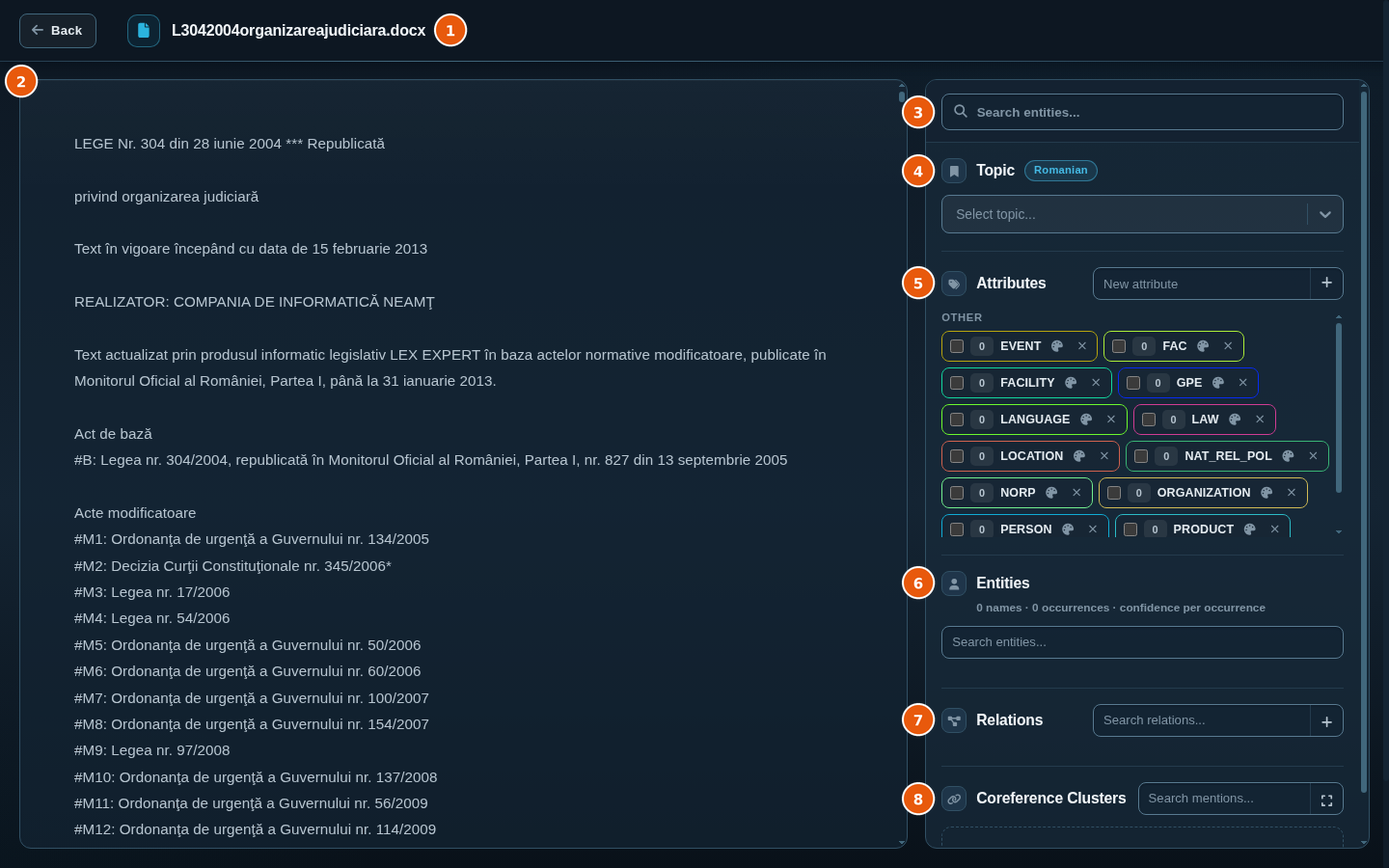The height and width of the screenshot is (868, 1389).
Task: Click the Relations graph icon
Action: (x=954, y=720)
